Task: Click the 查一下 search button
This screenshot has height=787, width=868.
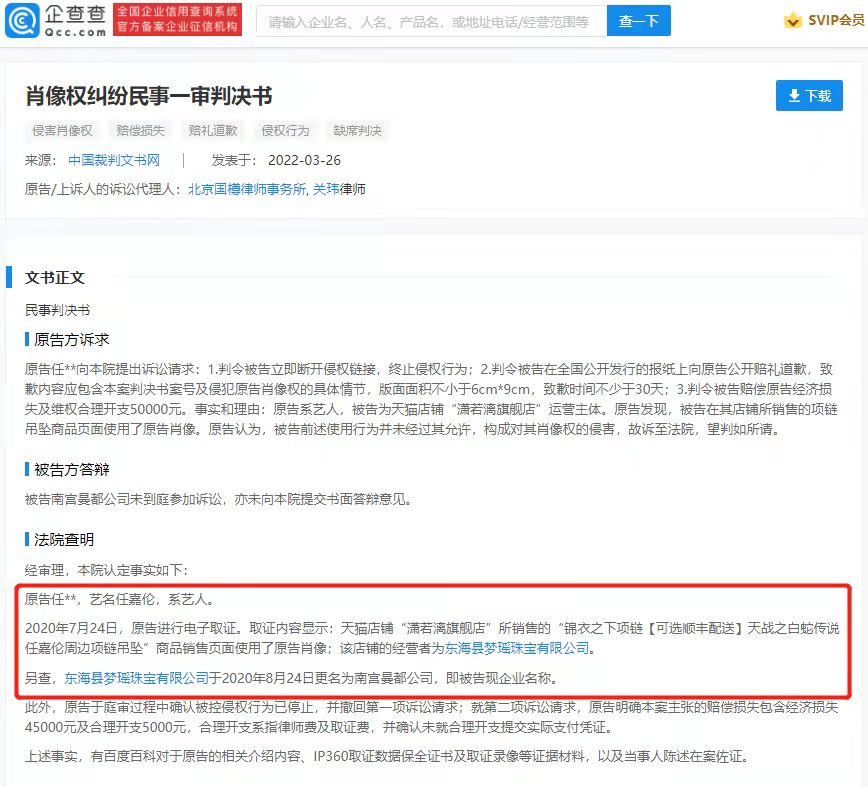Action: coord(638,21)
